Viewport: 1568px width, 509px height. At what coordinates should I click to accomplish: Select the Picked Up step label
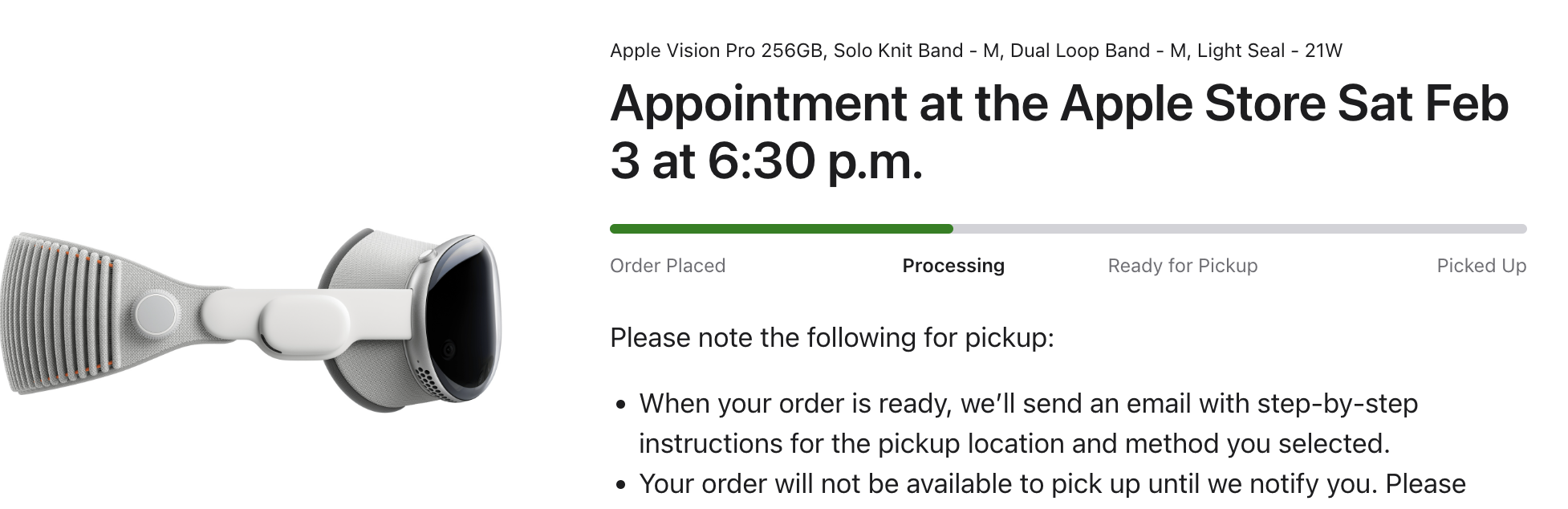[x=1481, y=266]
